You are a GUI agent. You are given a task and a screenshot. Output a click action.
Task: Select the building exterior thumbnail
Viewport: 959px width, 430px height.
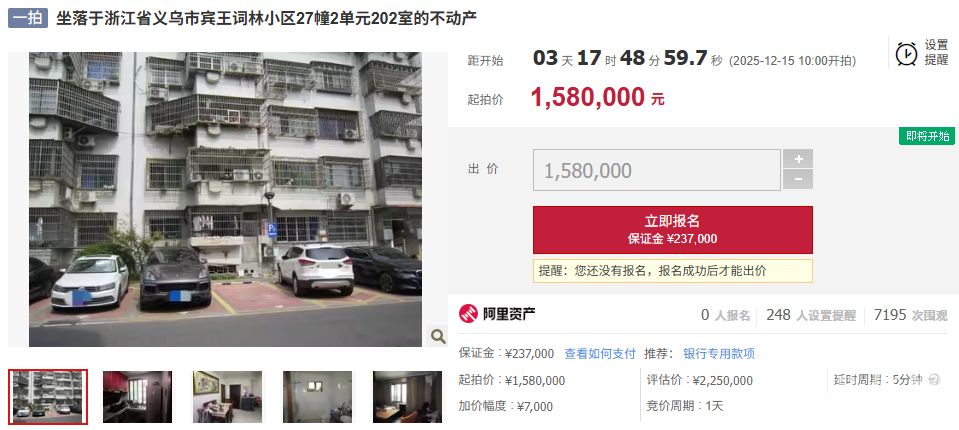48,396
